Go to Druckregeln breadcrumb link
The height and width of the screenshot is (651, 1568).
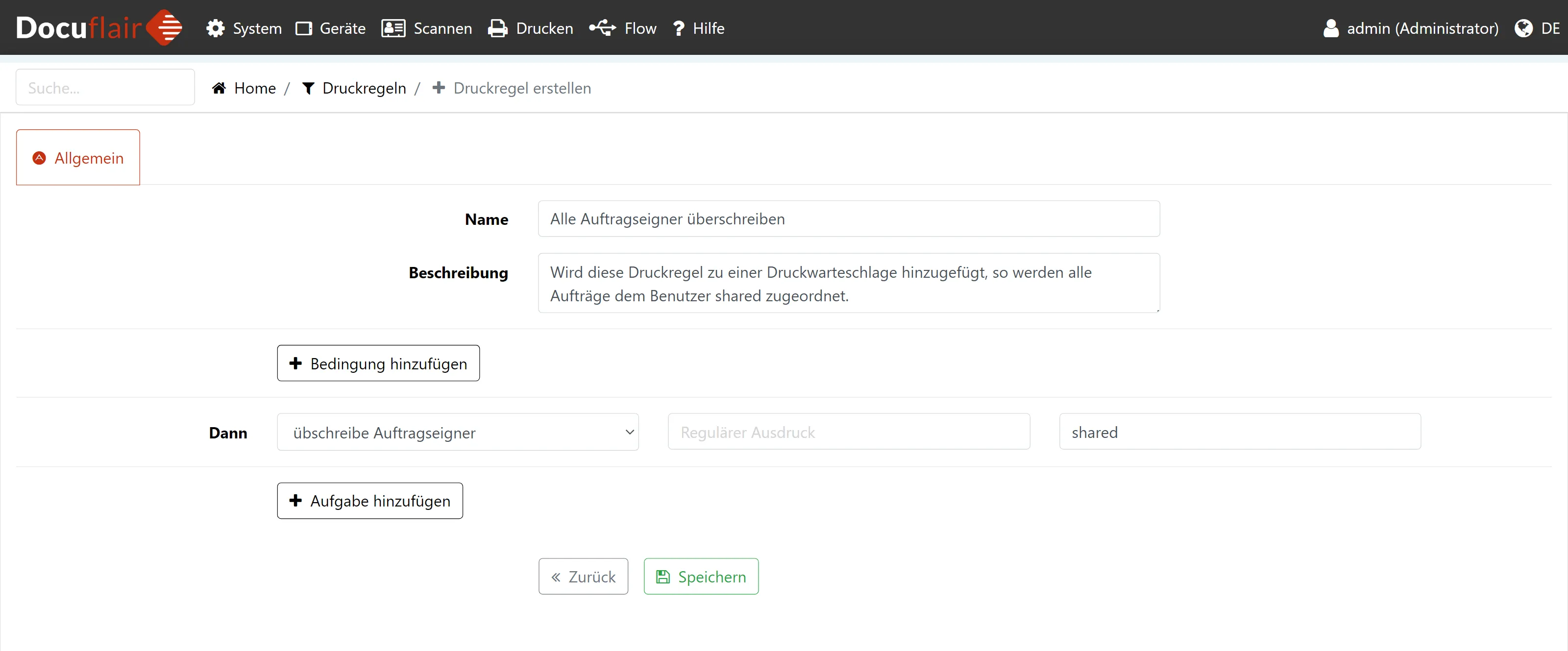[x=364, y=88]
